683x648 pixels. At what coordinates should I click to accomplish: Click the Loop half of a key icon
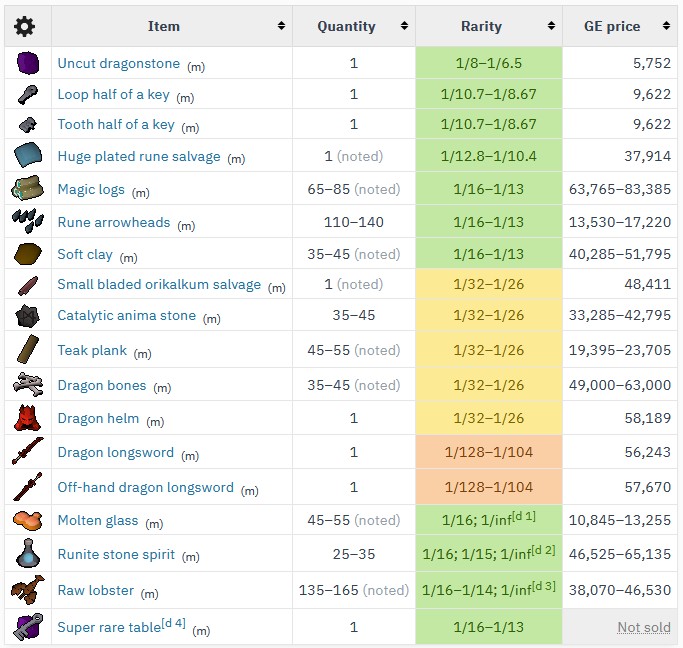coord(28,94)
